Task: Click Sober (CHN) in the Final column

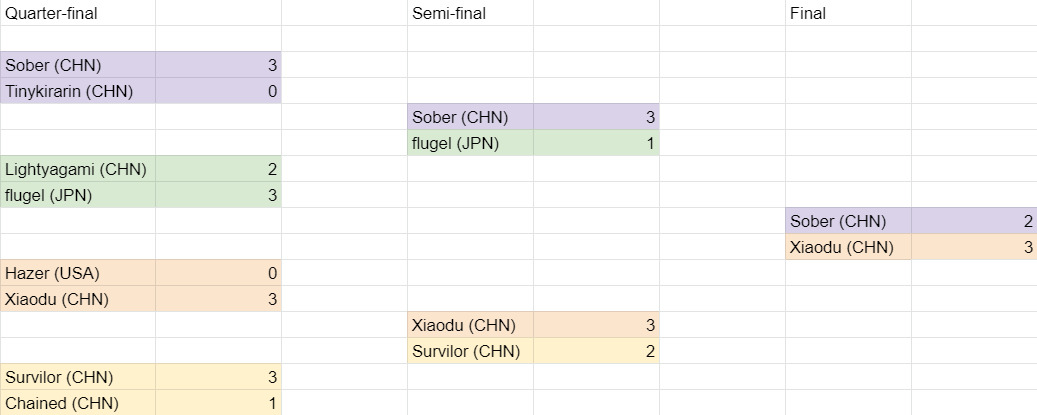Action: point(837,221)
